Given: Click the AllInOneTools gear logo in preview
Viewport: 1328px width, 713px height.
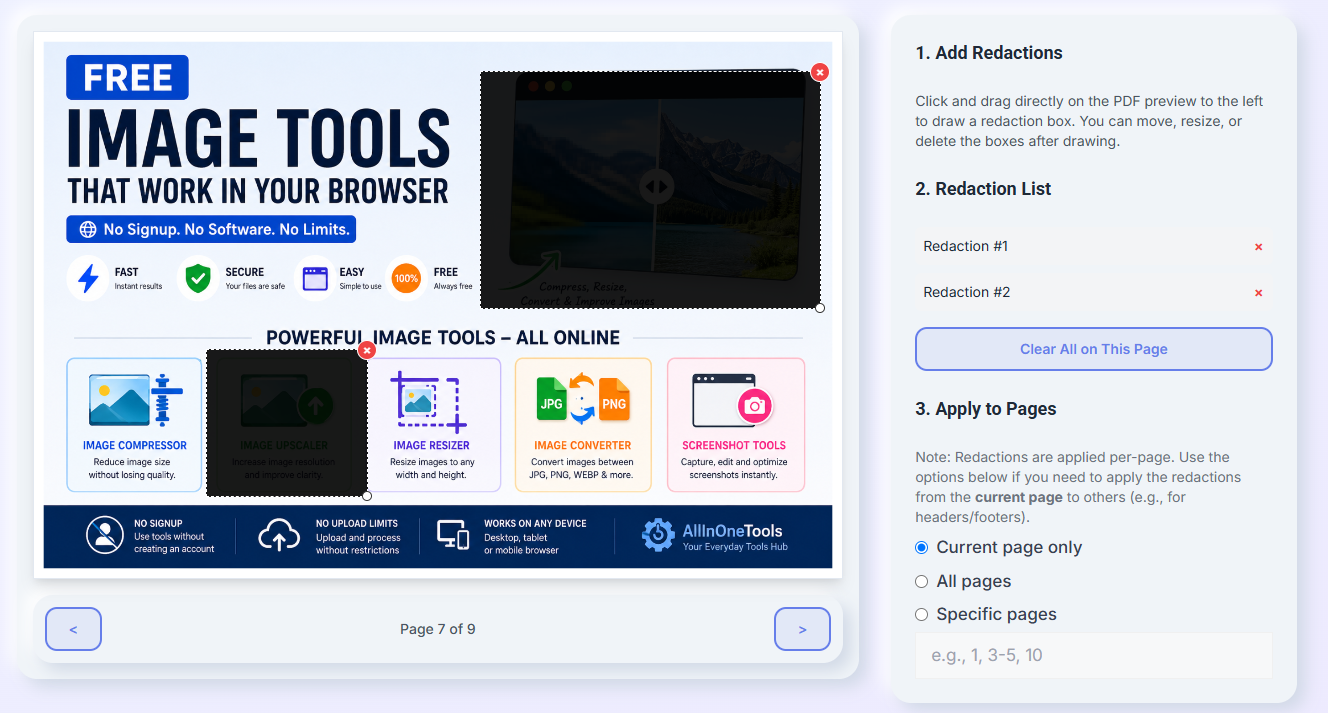Looking at the screenshot, I should 658,536.
